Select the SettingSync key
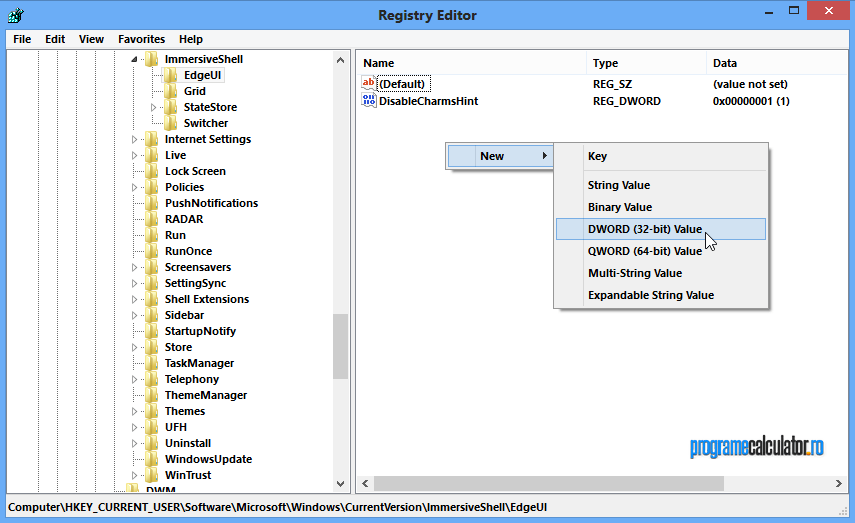Viewport: 855px width, 523px height. pos(195,283)
